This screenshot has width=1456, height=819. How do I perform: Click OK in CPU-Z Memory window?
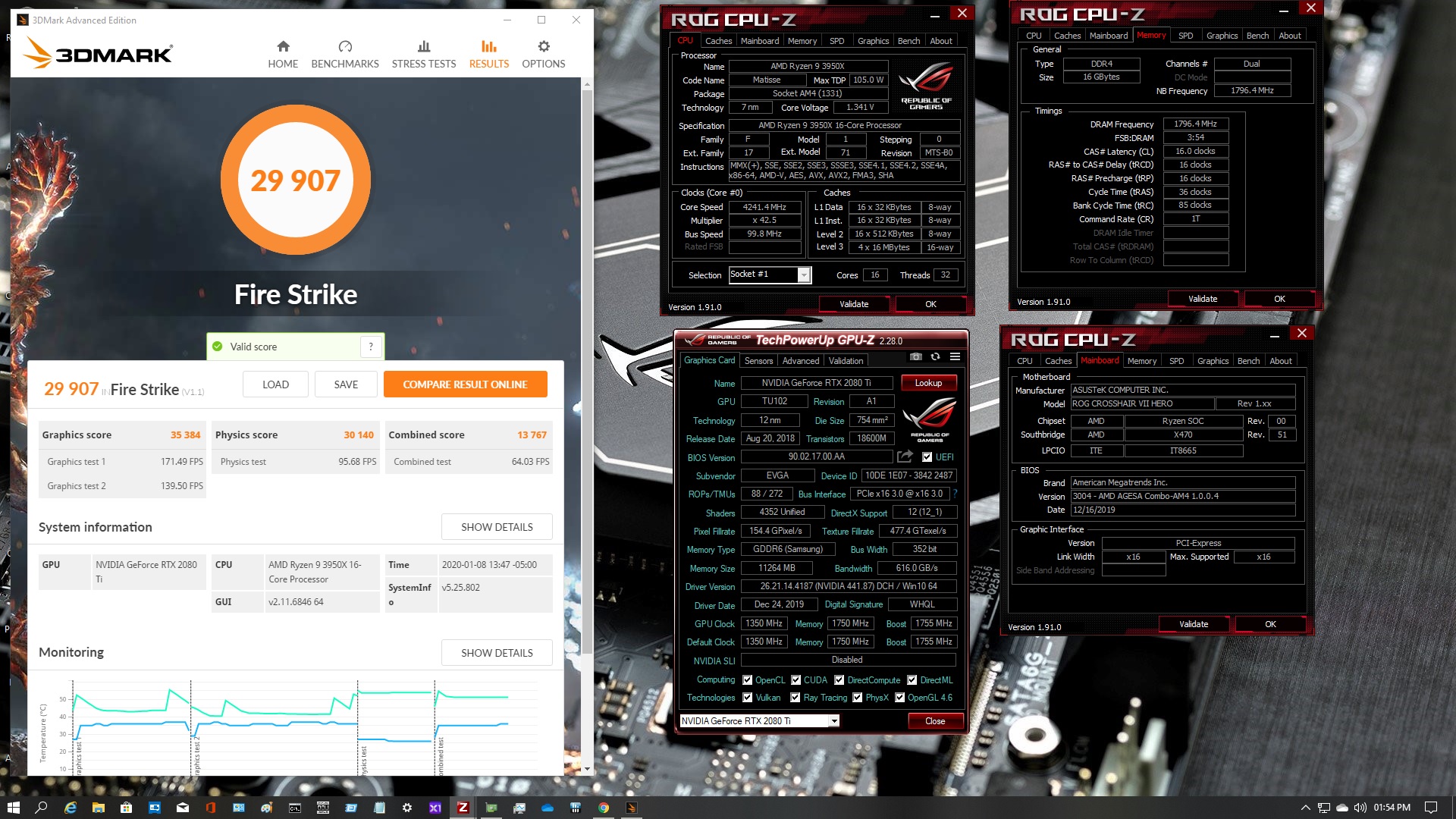[1279, 299]
